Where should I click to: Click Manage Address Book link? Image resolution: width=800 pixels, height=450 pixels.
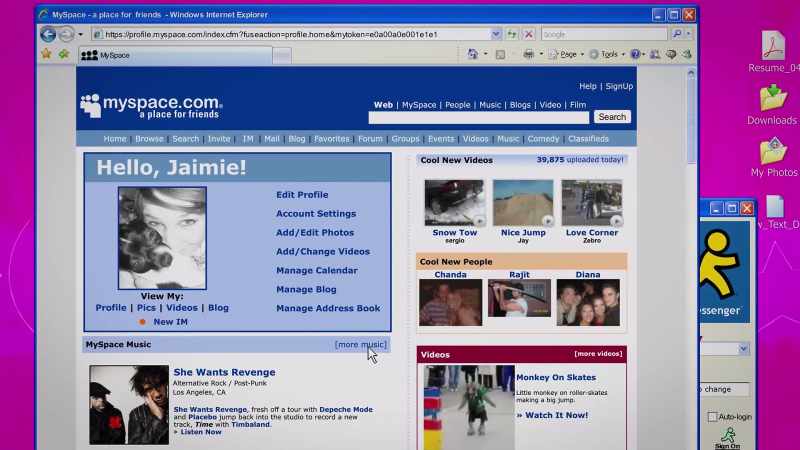pyautogui.click(x=328, y=308)
